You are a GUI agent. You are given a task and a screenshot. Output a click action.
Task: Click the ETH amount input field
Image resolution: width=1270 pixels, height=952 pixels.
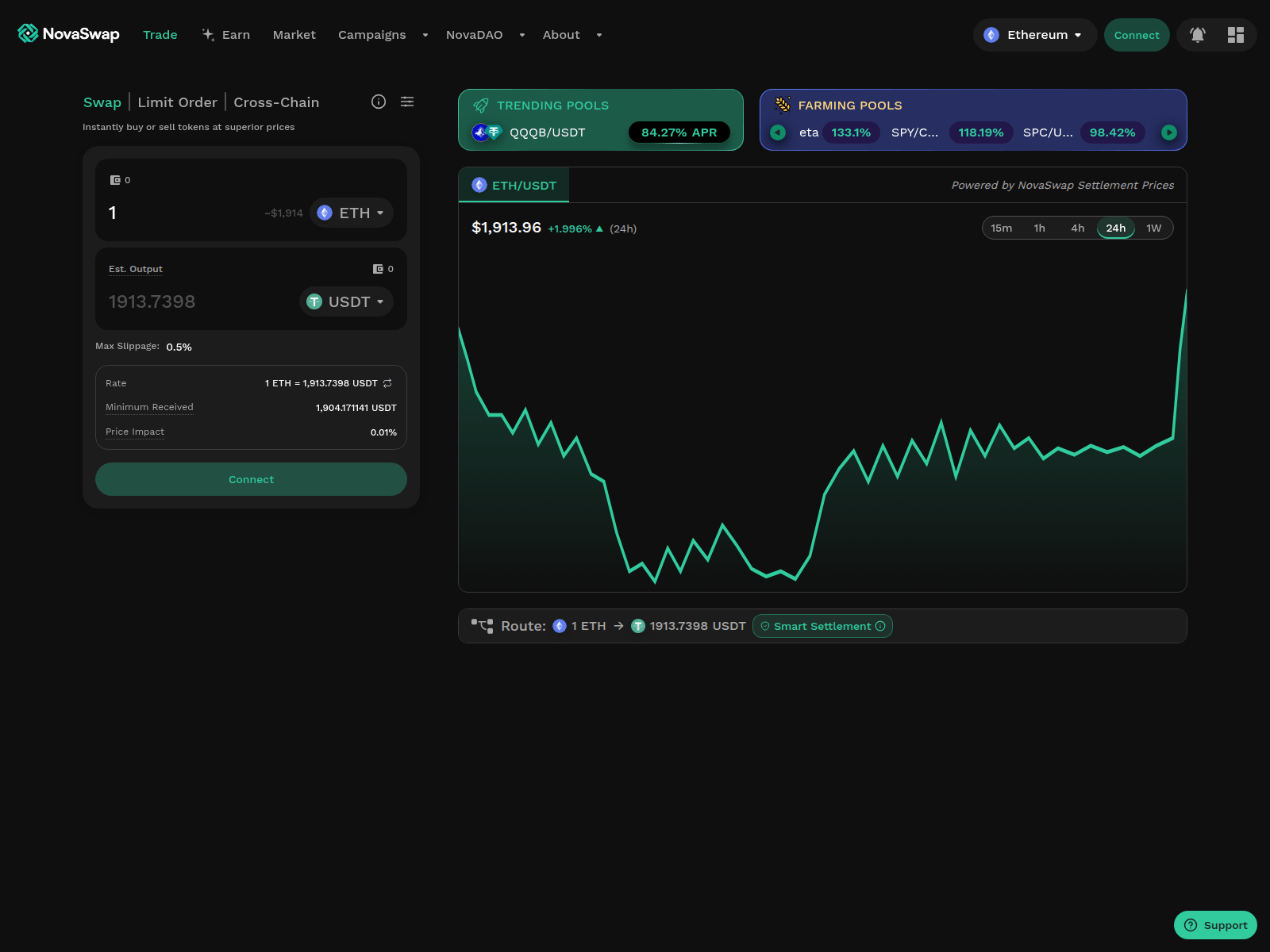click(x=183, y=213)
